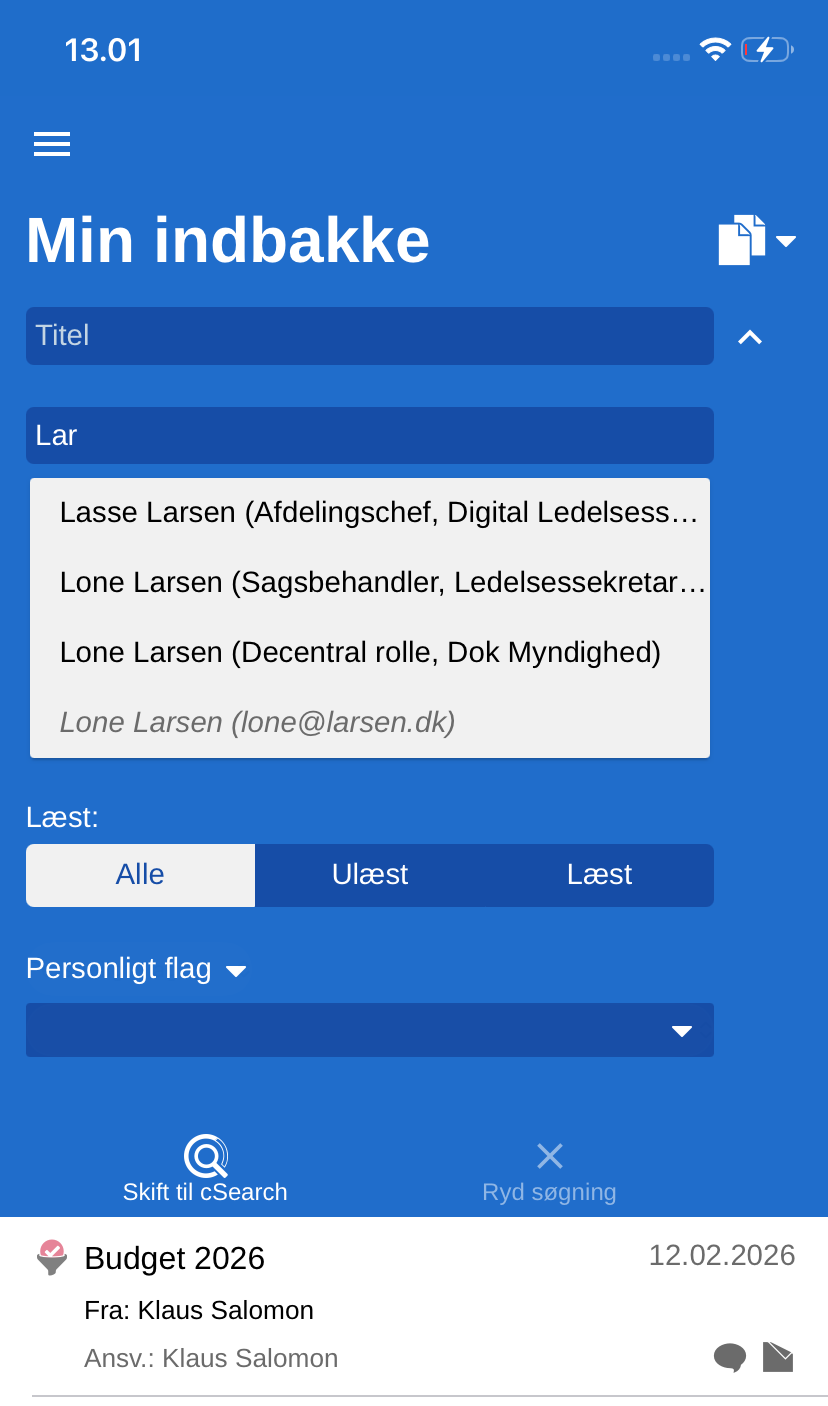Tap the 13.01 clock in status bar
This screenshot has height=1406, width=828.
click(x=103, y=50)
